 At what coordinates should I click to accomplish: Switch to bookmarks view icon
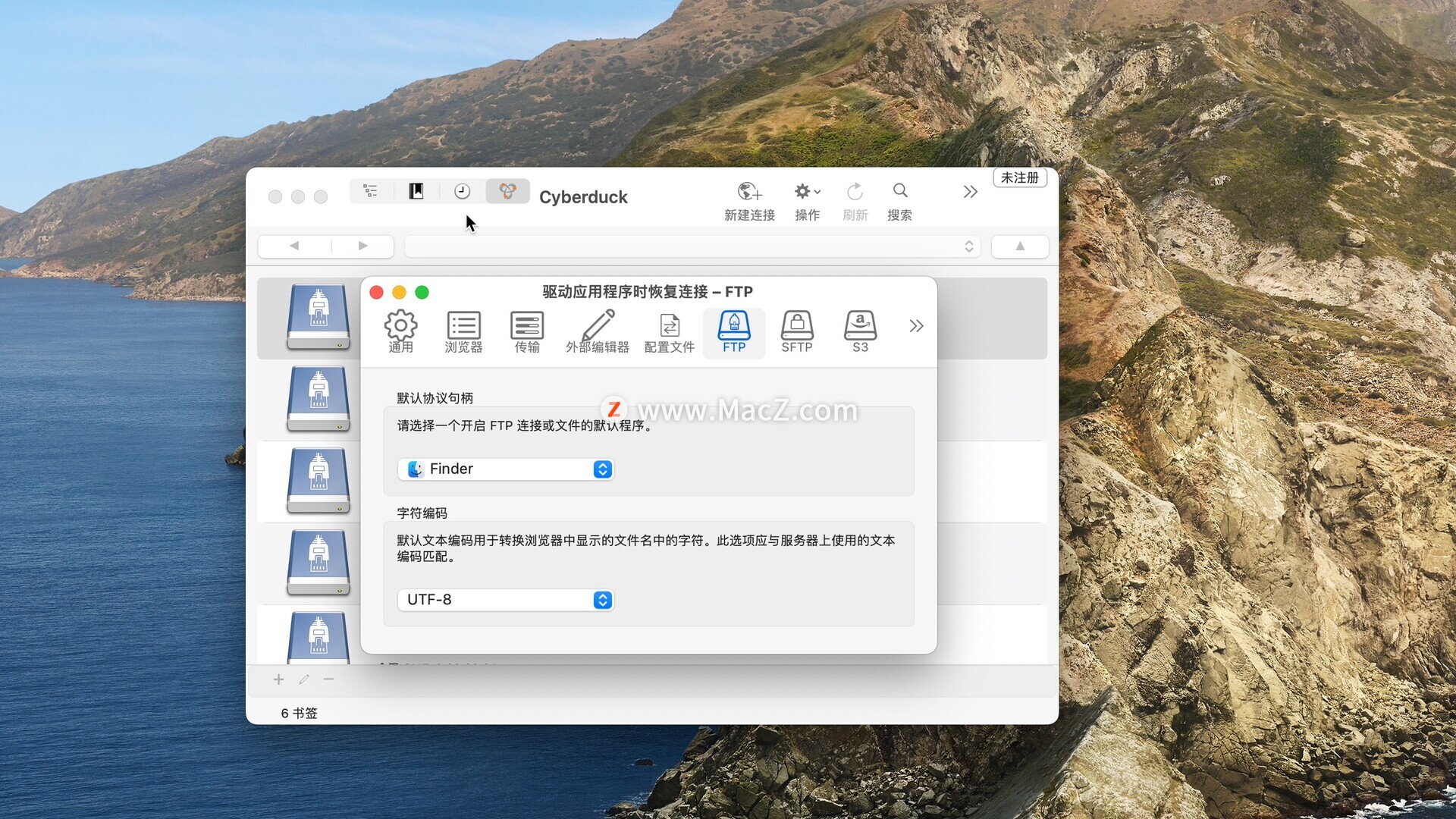416,191
